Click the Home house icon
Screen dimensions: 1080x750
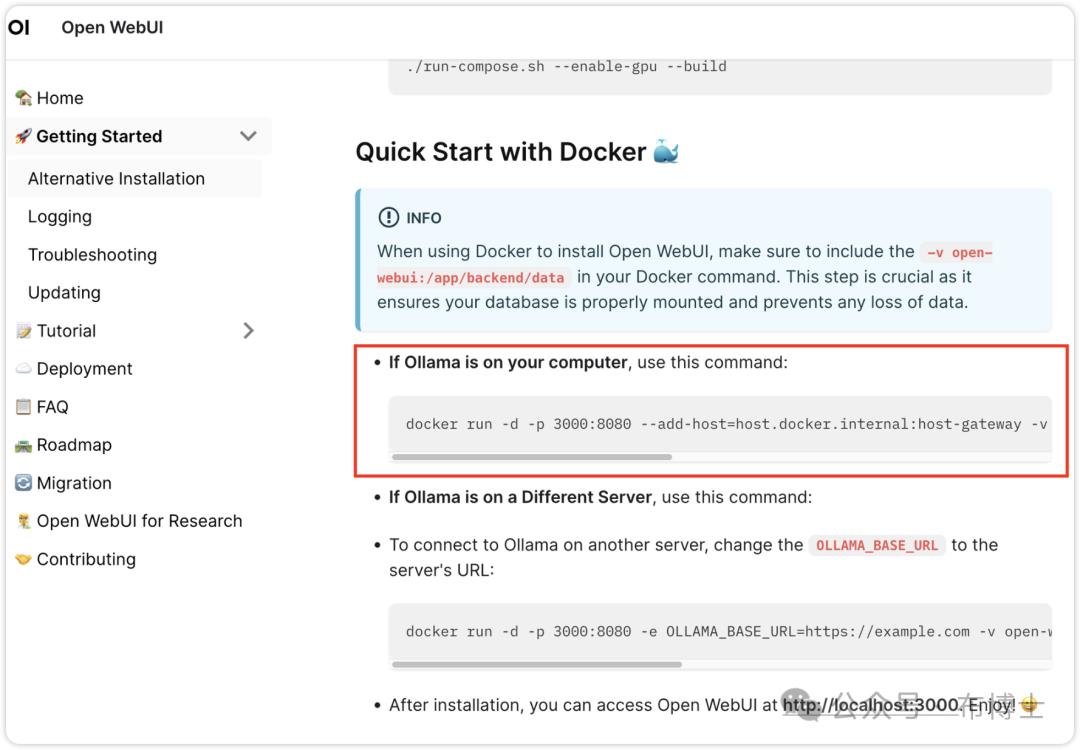(23, 98)
